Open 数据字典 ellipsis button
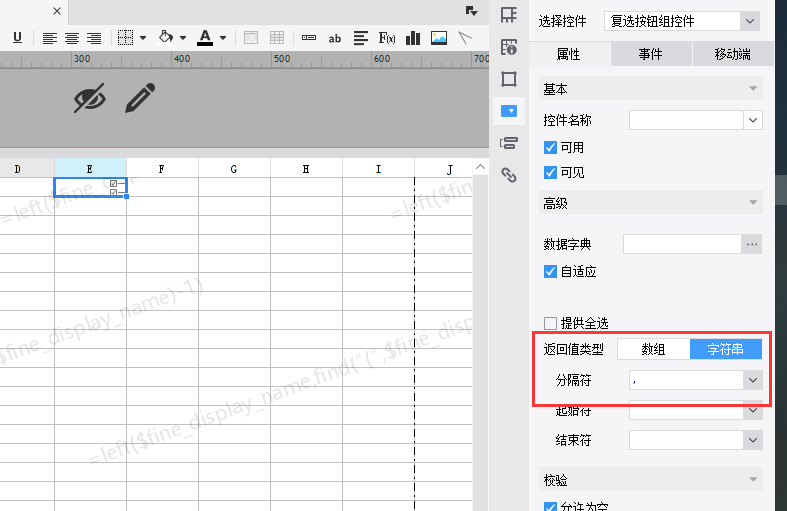Screen dimensions: 787x511 (x=751, y=244)
